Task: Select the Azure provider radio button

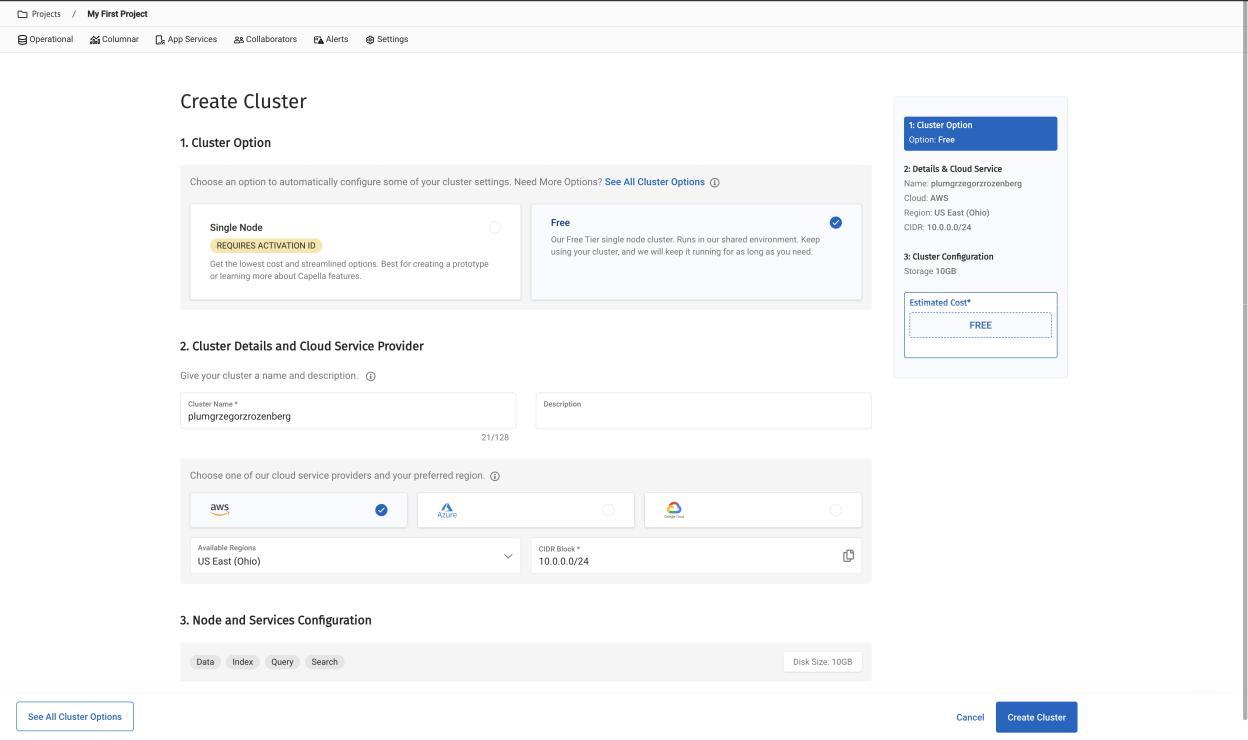Action: [608, 510]
